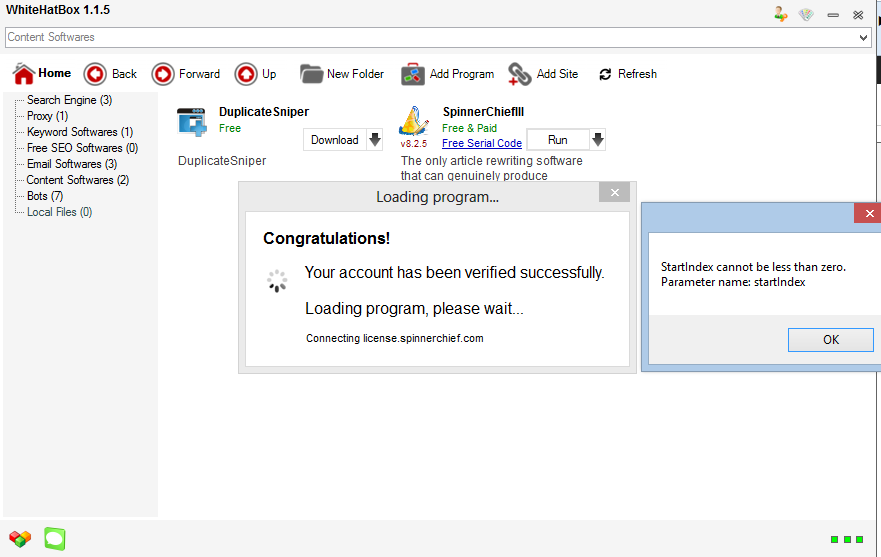
Task: Open the Bots (7) category
Action: [x=44, y=196]
